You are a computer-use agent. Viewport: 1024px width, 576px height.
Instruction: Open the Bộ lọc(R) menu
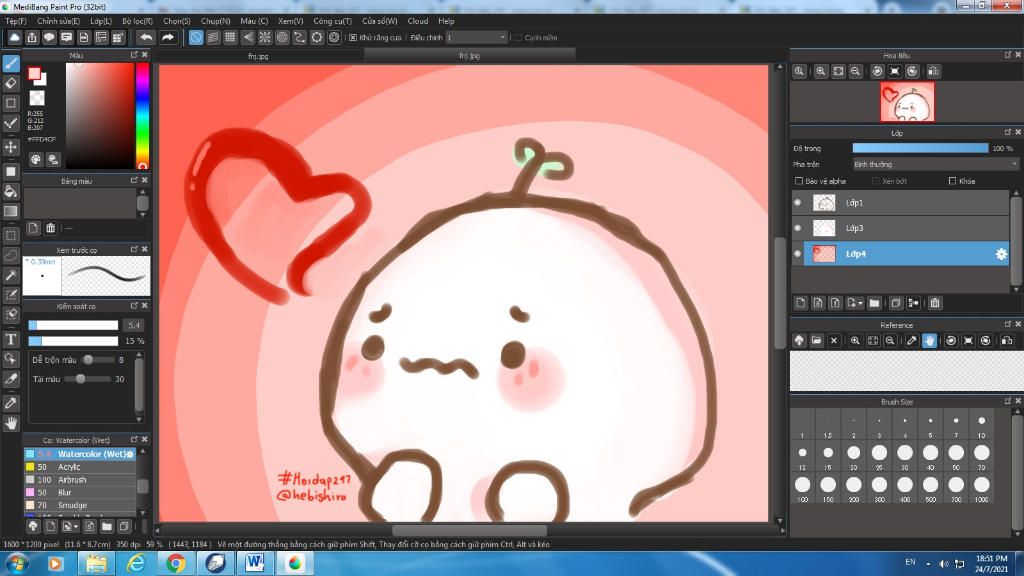coord(137,21)
